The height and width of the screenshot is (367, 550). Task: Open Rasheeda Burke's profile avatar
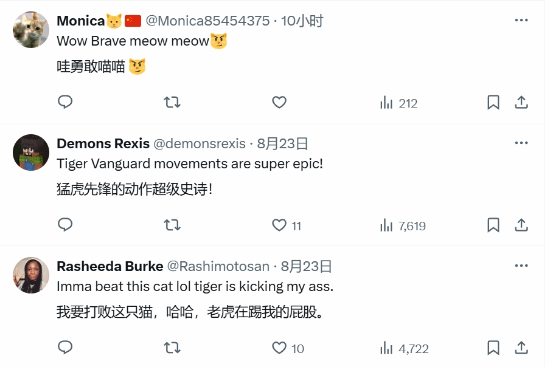tap(31, 275)
